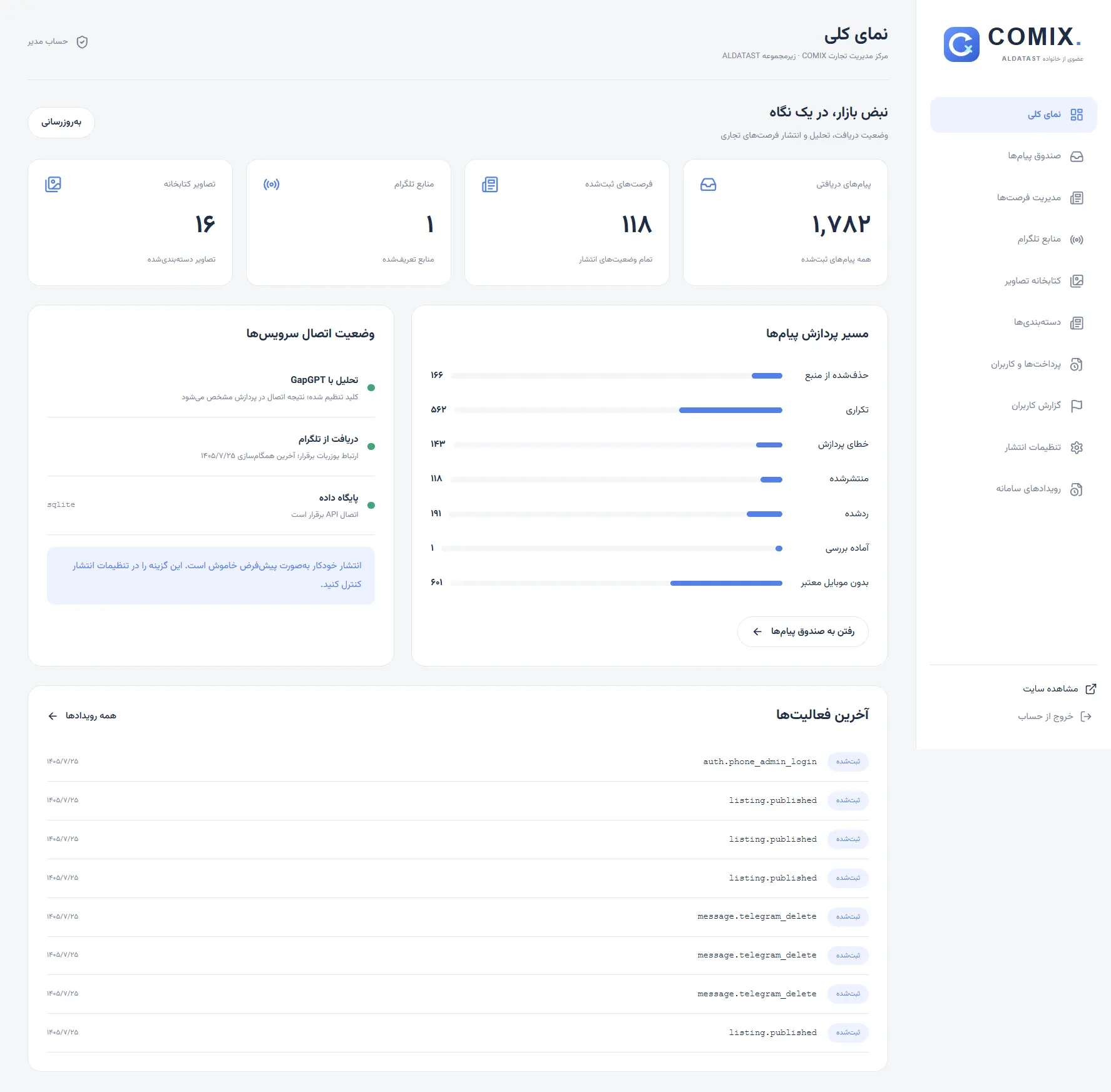Click the image icon on تصاویر کتابخانه card

(x=53, y=185)
